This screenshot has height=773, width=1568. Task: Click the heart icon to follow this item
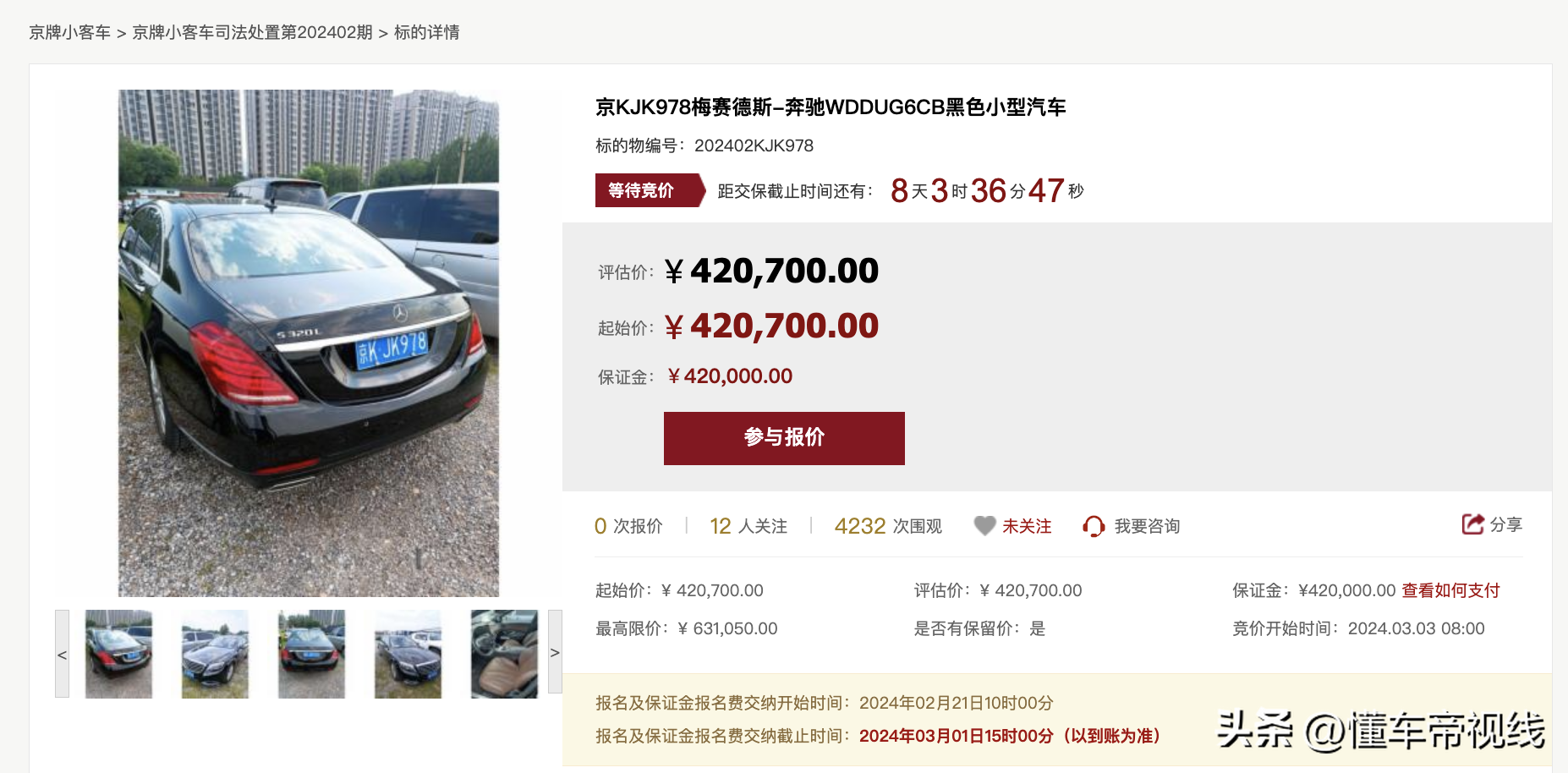(984, 526)
